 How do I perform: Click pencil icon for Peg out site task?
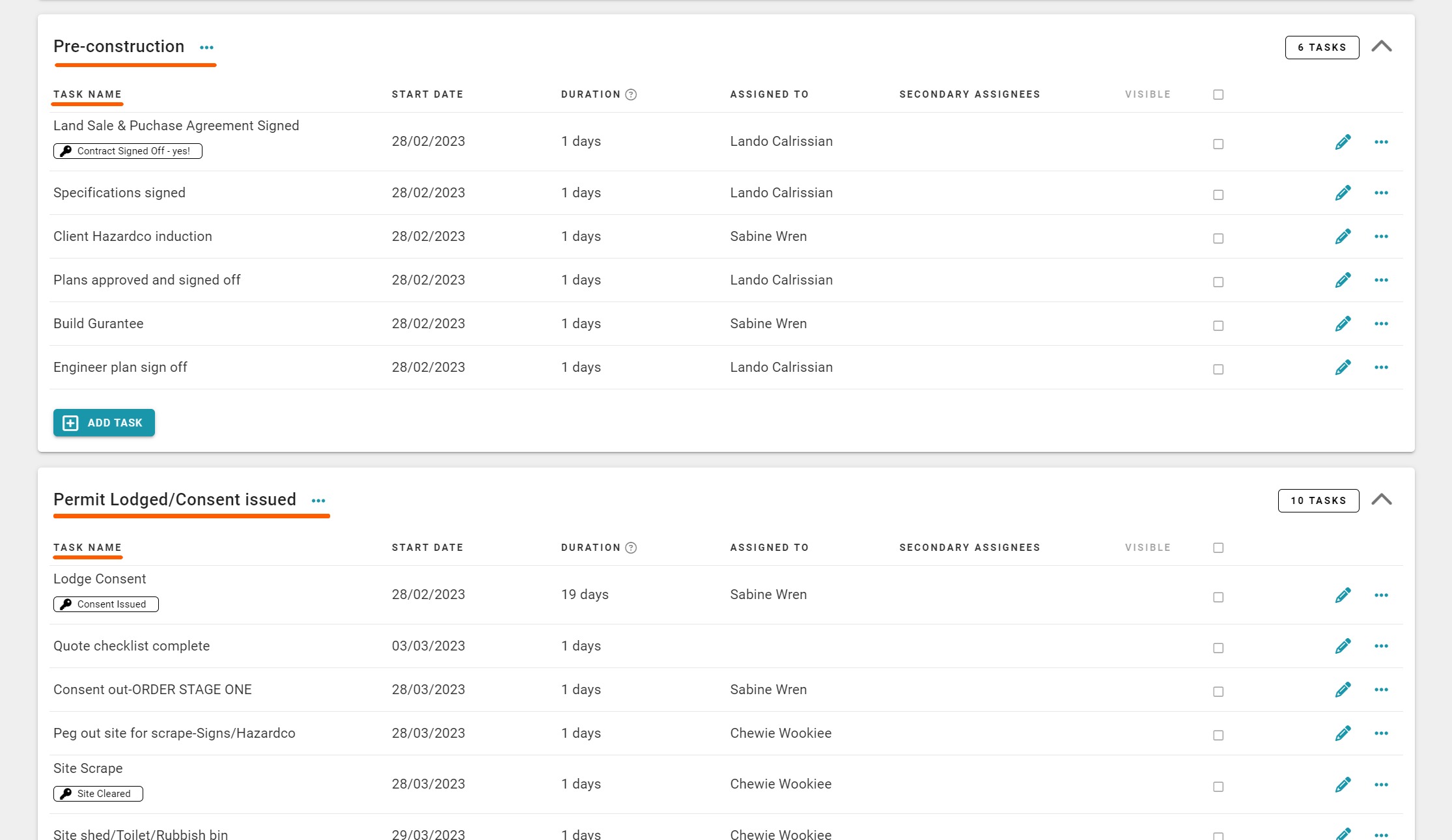1343,733
